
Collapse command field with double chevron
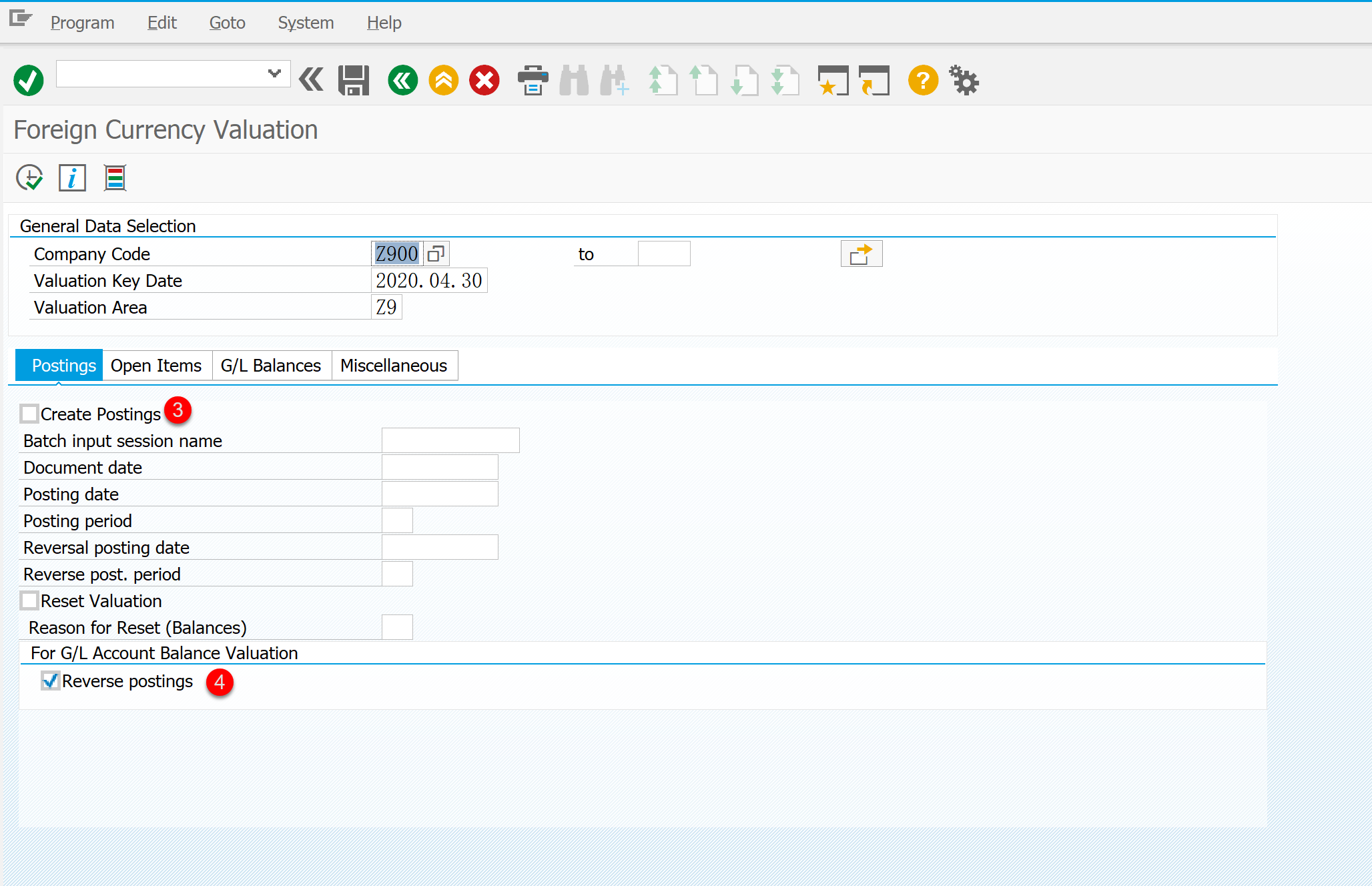coord(311,79)
